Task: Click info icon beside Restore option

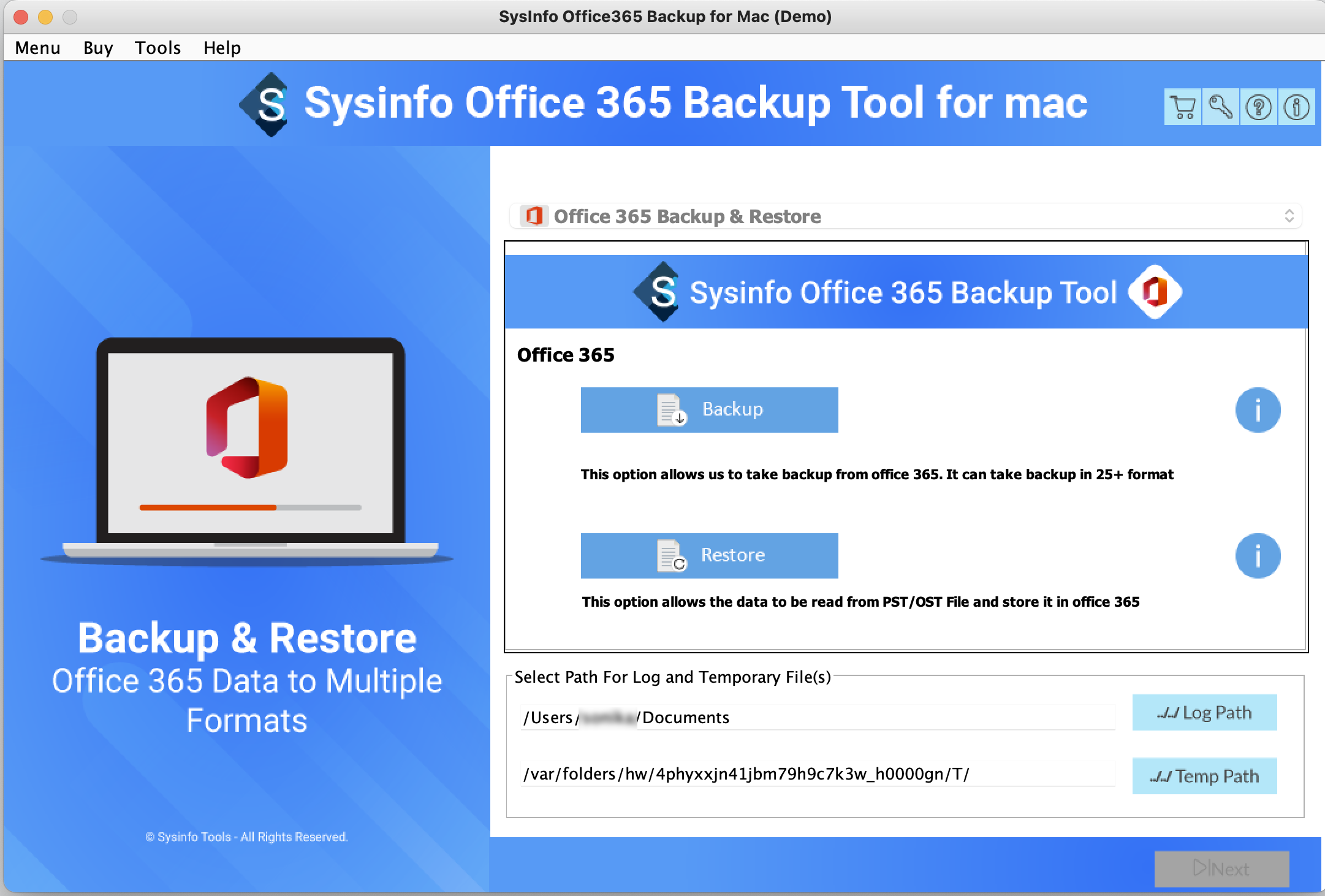Action: coord(1258,556)
